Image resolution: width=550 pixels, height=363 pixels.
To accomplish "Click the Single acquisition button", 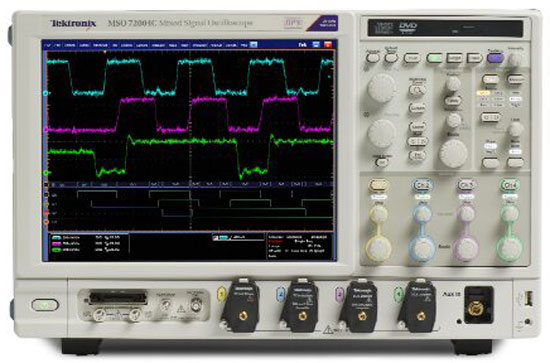I will tap(454, 58).
